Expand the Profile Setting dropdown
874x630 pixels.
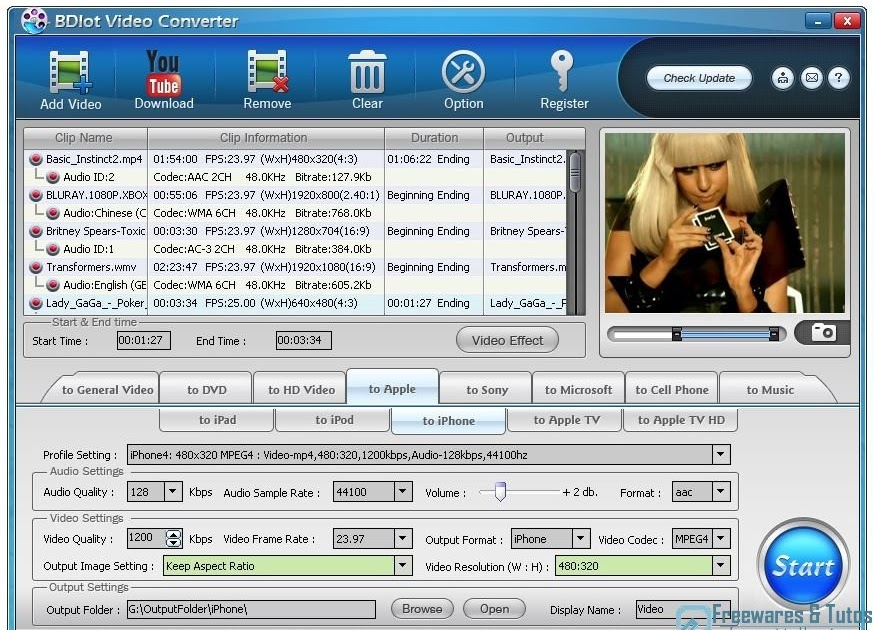721,454
